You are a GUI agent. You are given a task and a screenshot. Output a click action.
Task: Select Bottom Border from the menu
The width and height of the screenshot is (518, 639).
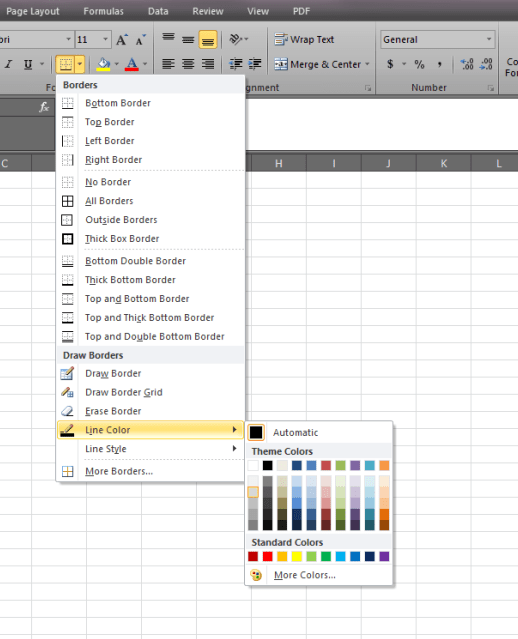pyautogui.click(x=151, y=103)
